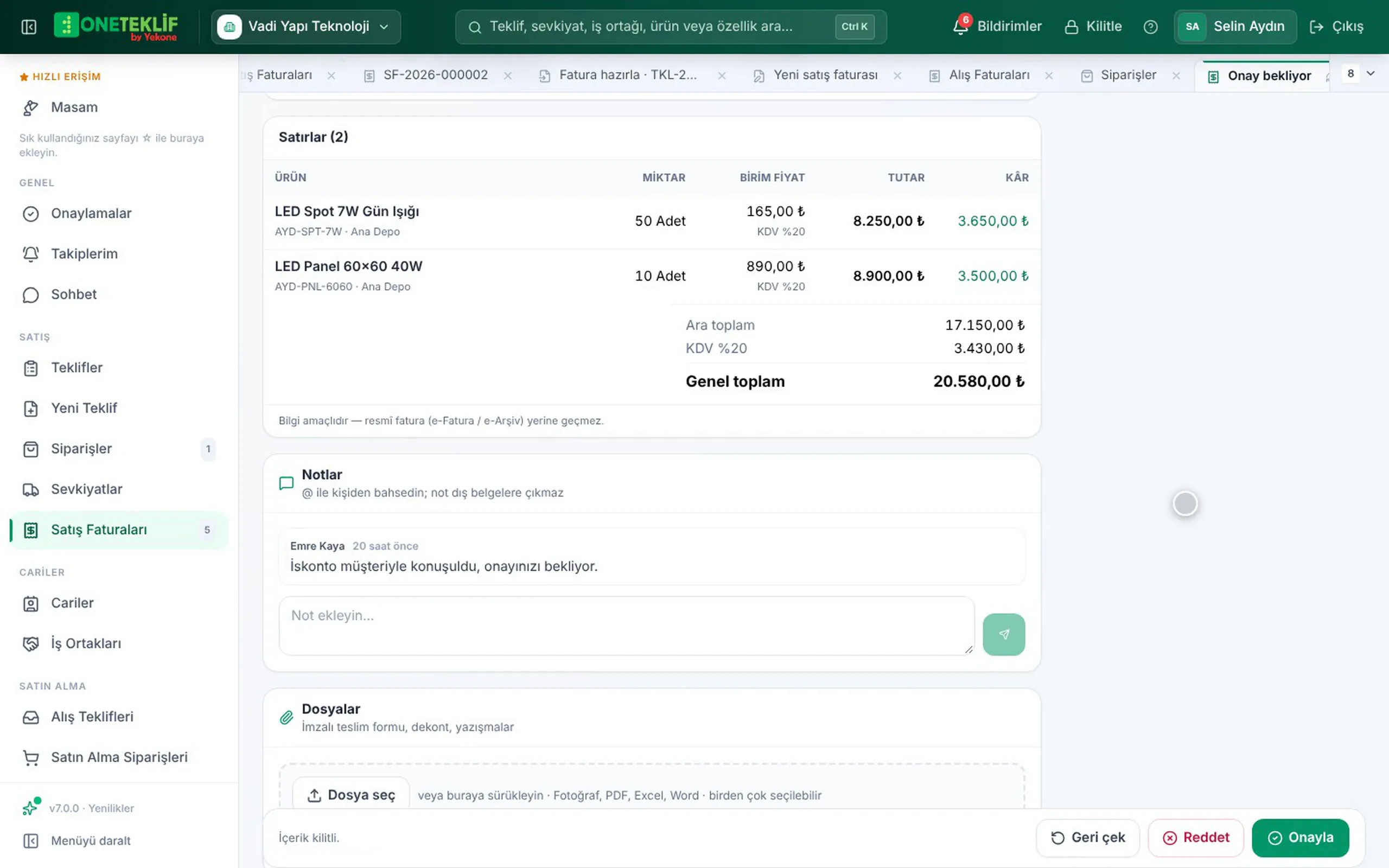
Task: Open Selin Aydın user menu
Action: pyautogui.click(x=1234, y=27)
